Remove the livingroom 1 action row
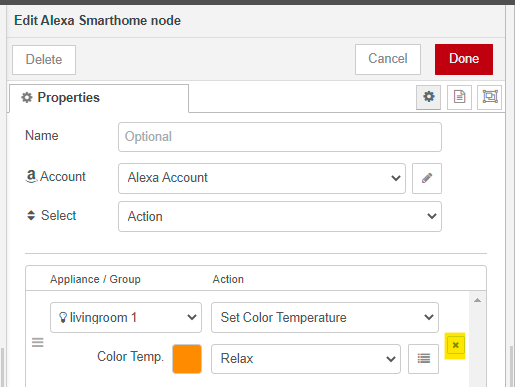Viewport: 515px width, 387px height. [x=455, y=345]
